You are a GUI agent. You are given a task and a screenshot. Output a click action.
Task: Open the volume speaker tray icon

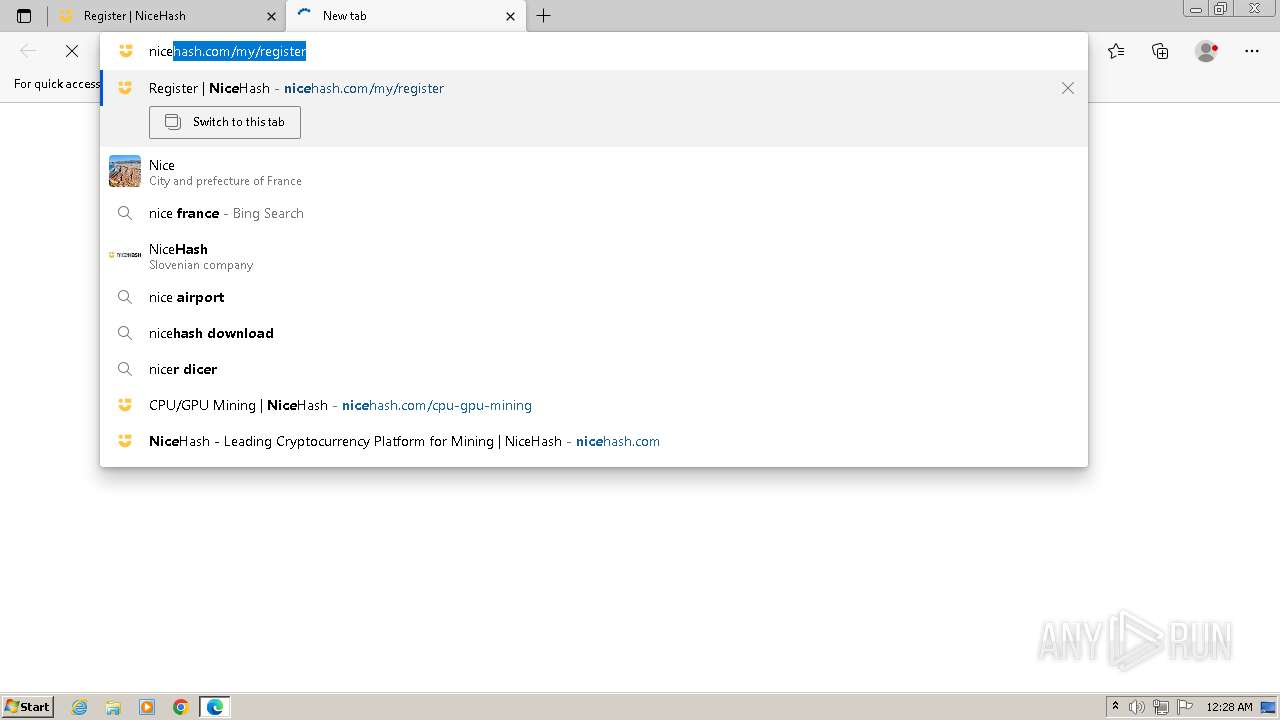1137,707
